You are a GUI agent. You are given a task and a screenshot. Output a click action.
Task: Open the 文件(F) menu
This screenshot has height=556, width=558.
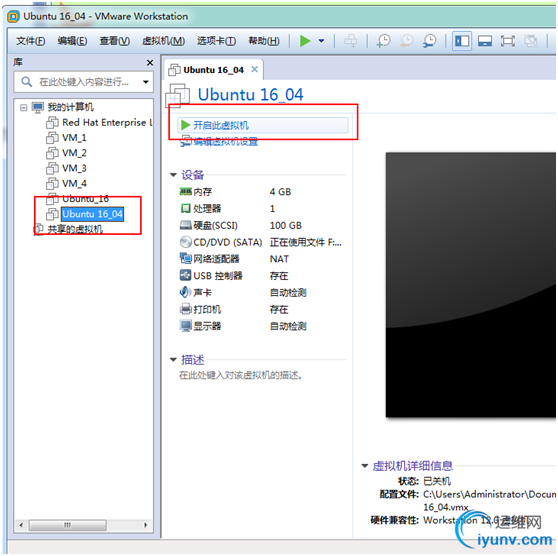[31, 41]
